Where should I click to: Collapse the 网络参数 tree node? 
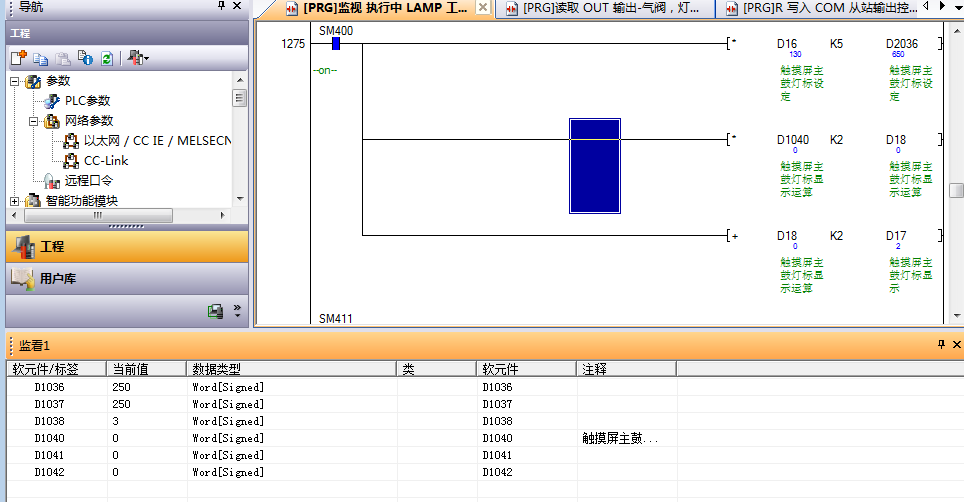(33, 121)
